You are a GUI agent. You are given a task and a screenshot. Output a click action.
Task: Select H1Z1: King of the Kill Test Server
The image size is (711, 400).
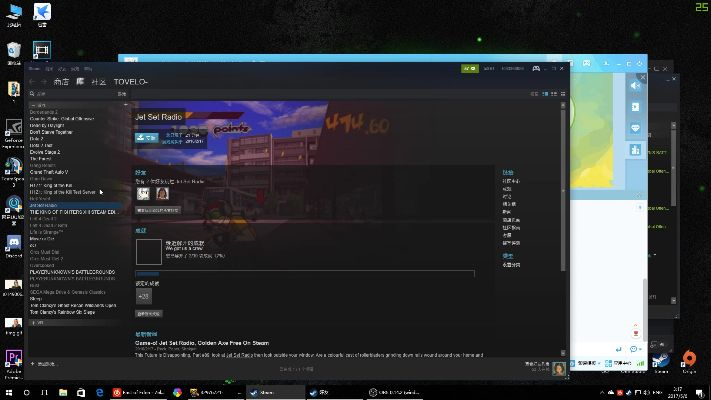[x=63, y=192]
